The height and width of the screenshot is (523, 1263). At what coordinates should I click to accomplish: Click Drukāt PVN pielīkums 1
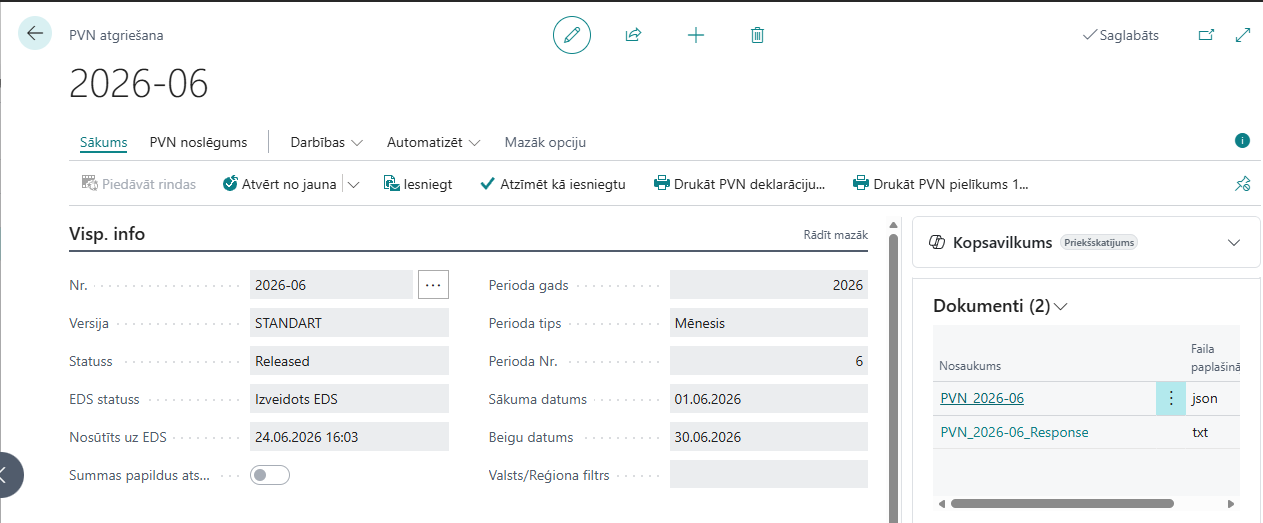(x=940, y=184)
